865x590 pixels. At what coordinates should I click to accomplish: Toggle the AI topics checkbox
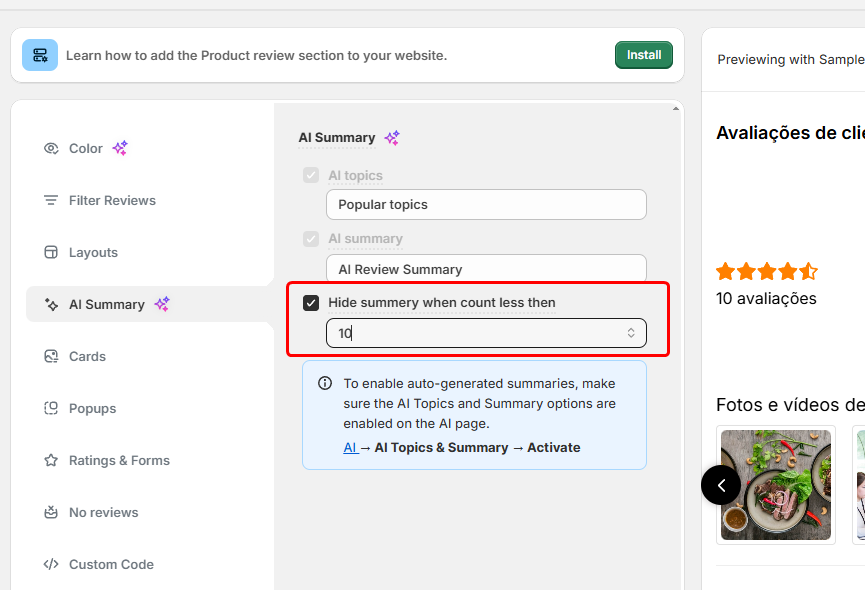click(x=311, y=176)
